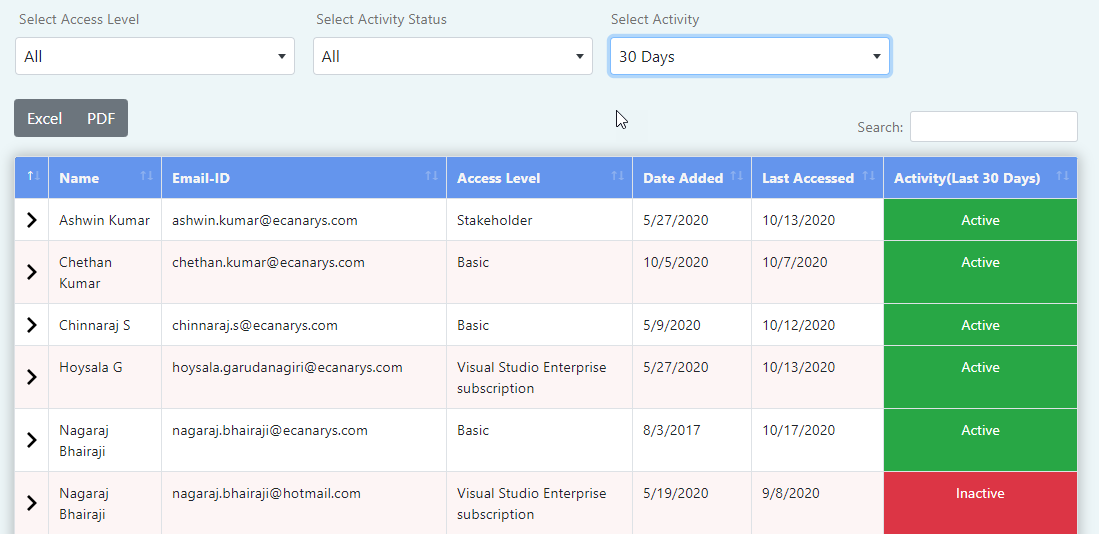The height and width of the screenshot is (534, 1099).
Task: Expand Ashwin Kumar row details chevron
Action: click(x=32, y=220)
